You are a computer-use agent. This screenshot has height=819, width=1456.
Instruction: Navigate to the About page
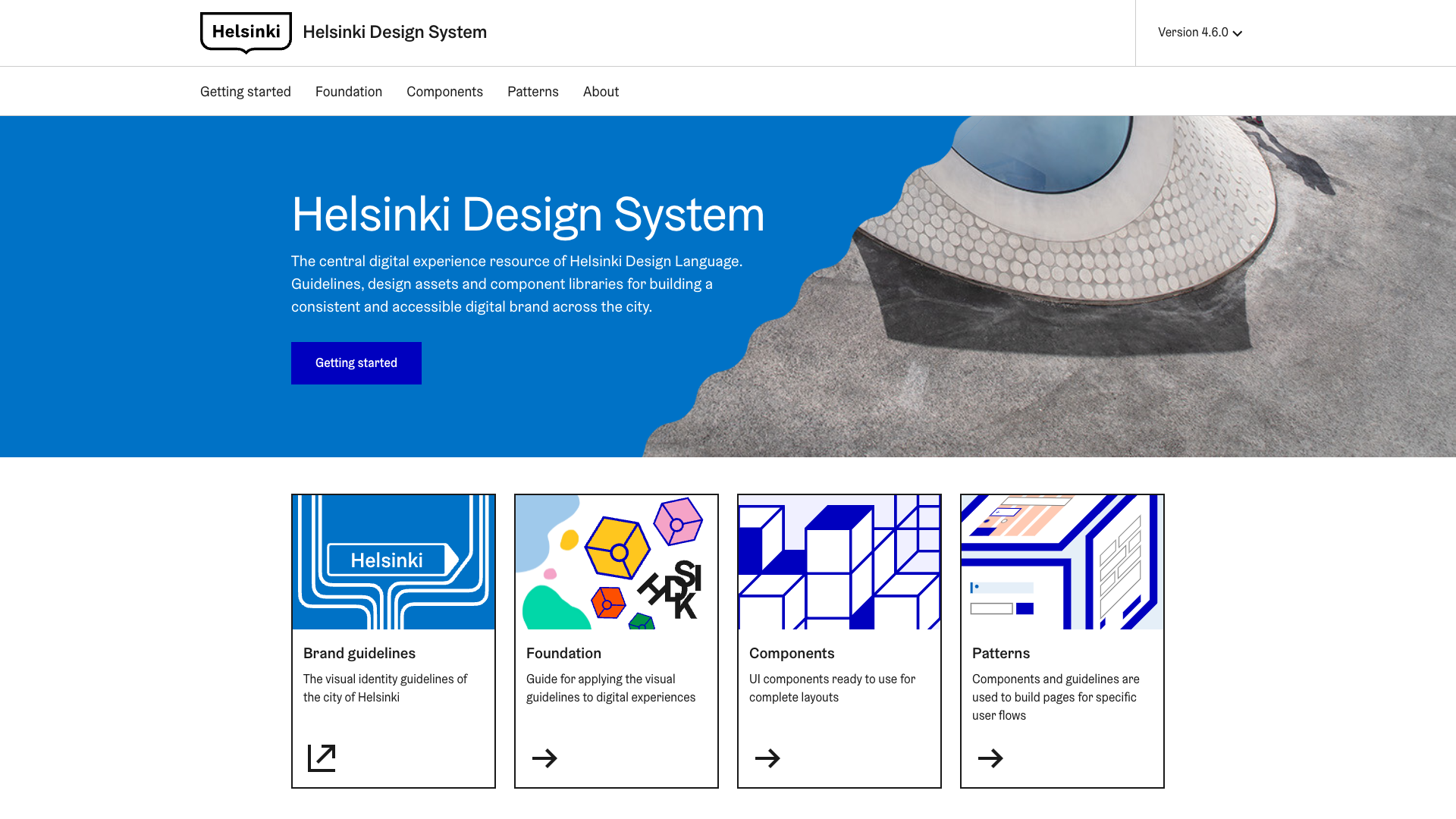(601, 92)
